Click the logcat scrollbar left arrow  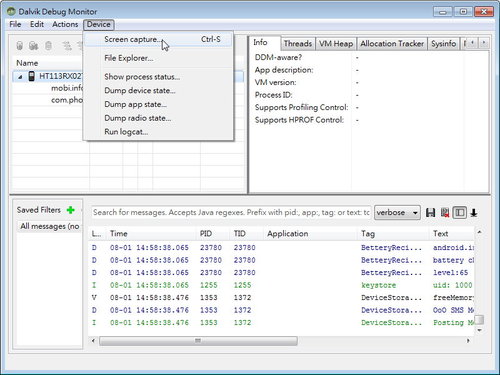tap(94, 341)
